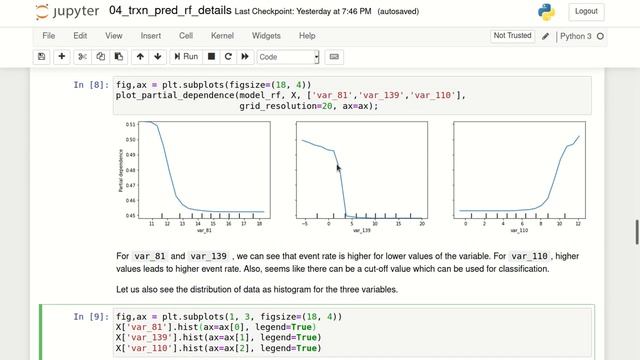Click 'Let us also see the distribution' text
The image size is (640, 360).
click(x=257, y=290)
